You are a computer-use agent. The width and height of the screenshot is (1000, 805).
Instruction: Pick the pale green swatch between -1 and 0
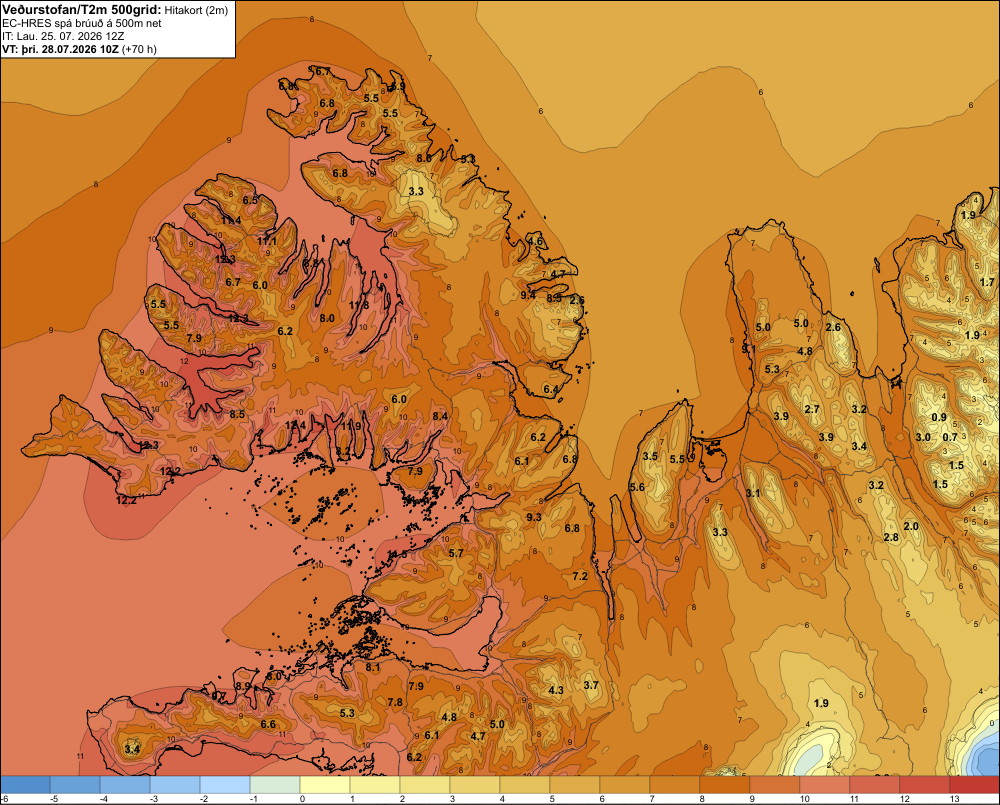tap(275, 785)
